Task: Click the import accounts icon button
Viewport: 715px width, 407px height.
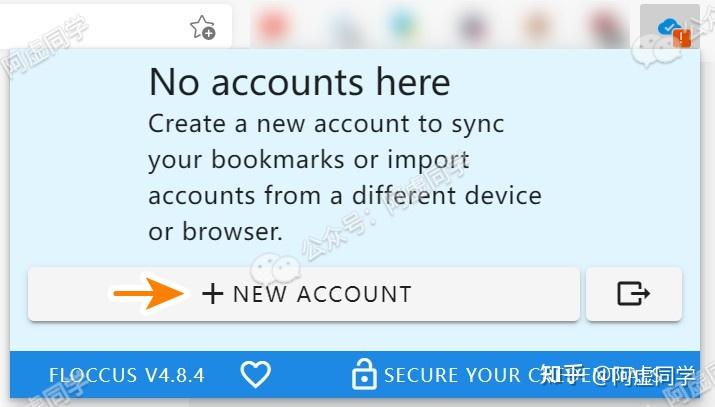Action: click(x=633, y=294)
